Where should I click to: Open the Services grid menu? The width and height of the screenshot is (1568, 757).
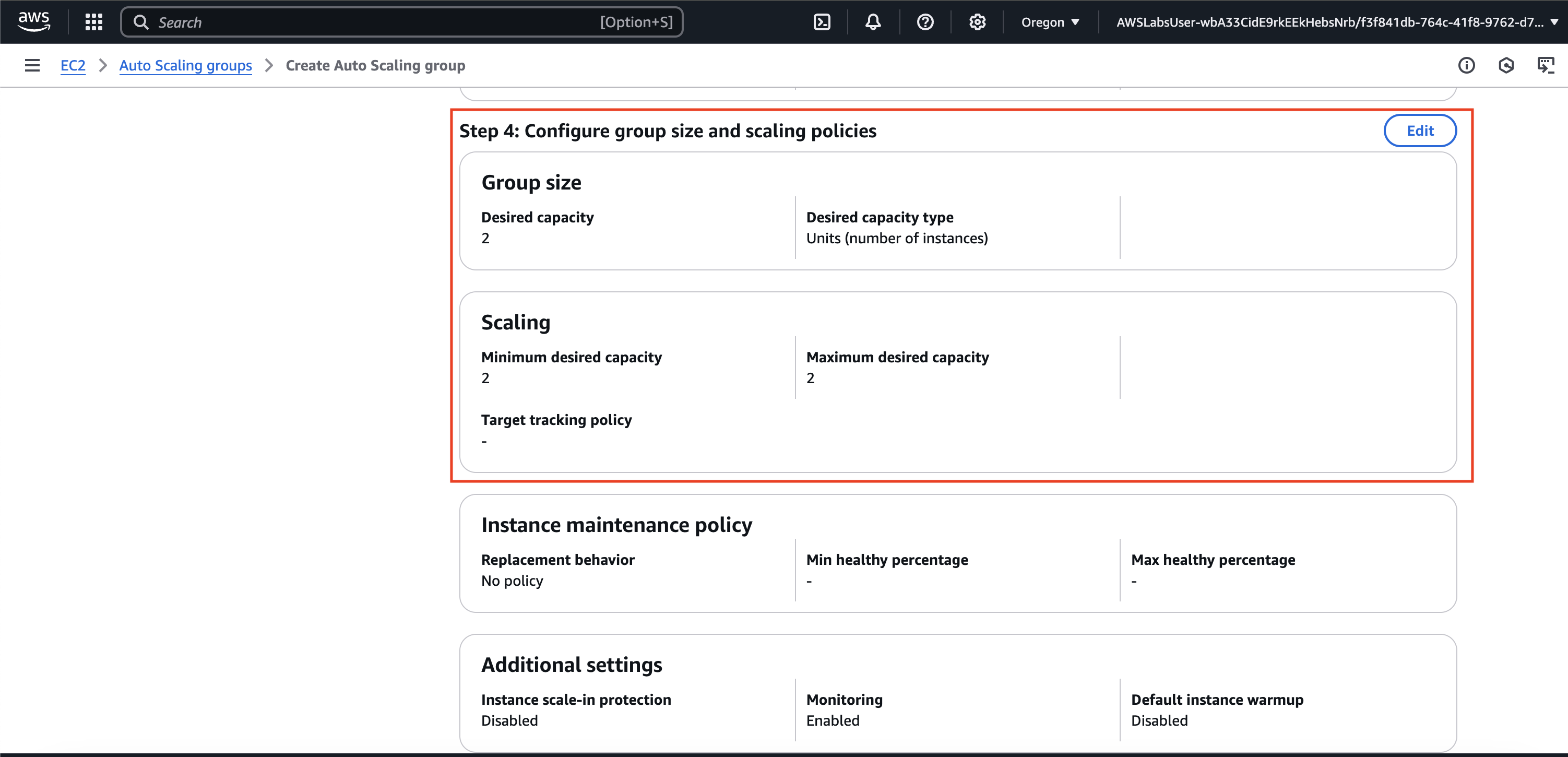94,22
